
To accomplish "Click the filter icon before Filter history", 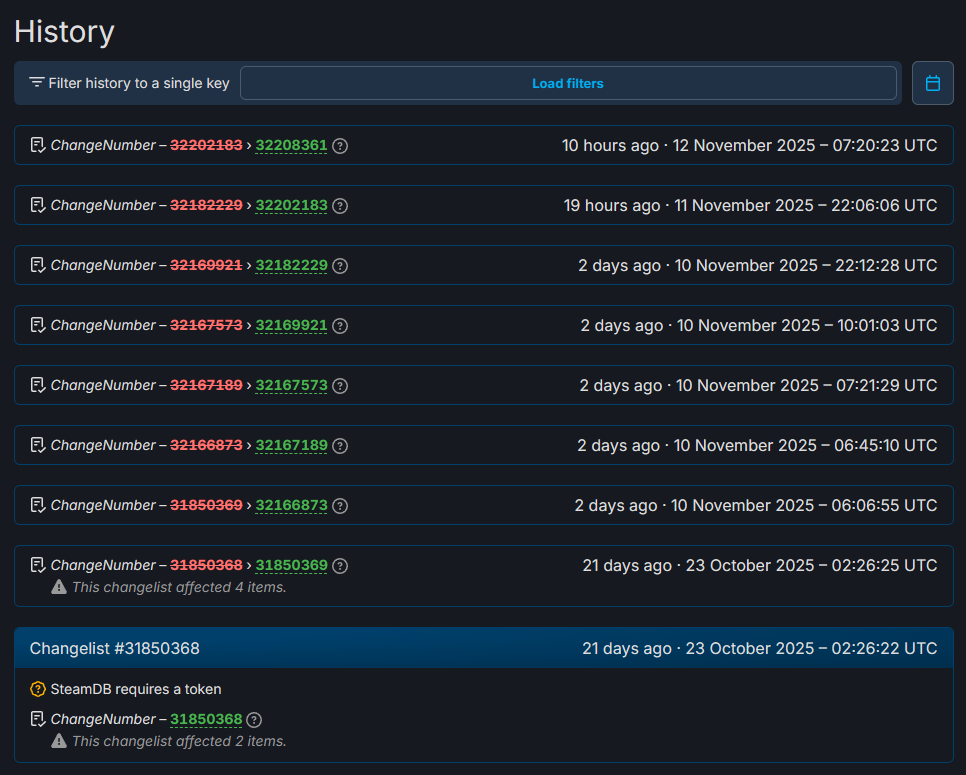I will tap(37, 83).
